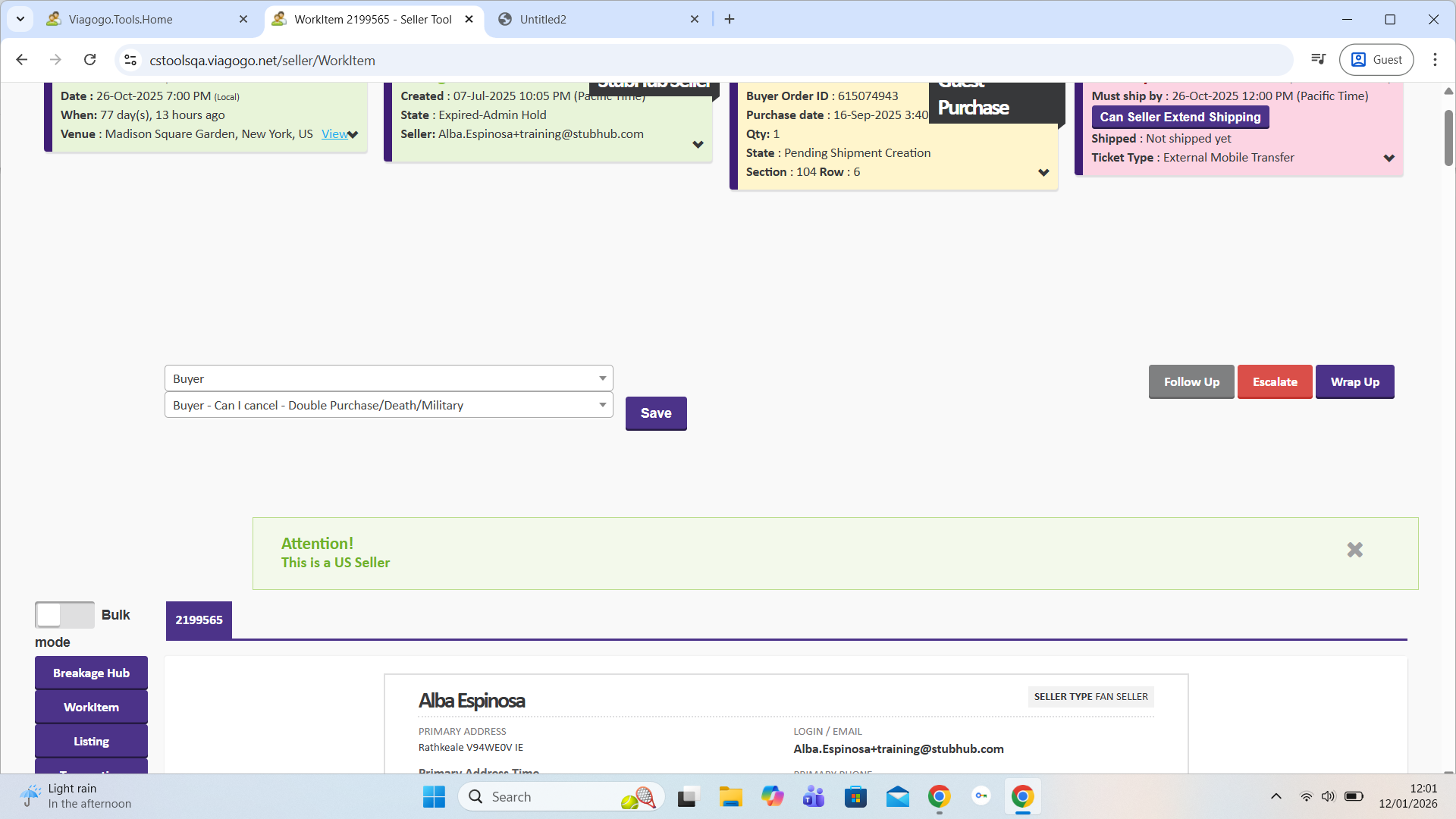Screen dimensions: 1456x819
Task: Open the Buyer - Can I cancel reason dropdown
Action: (x=388, y=406)
